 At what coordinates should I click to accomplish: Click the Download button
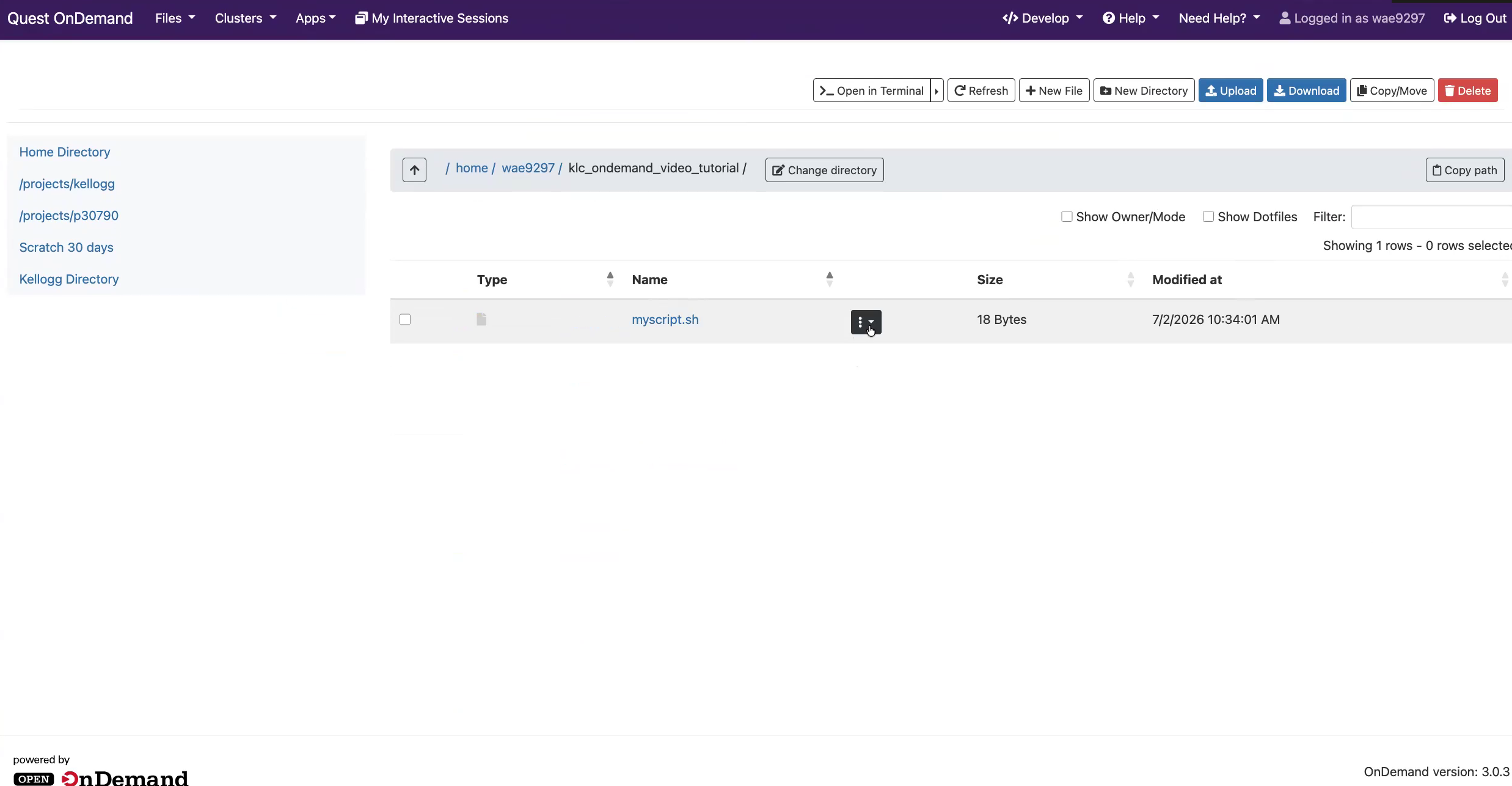point(1306,90)
